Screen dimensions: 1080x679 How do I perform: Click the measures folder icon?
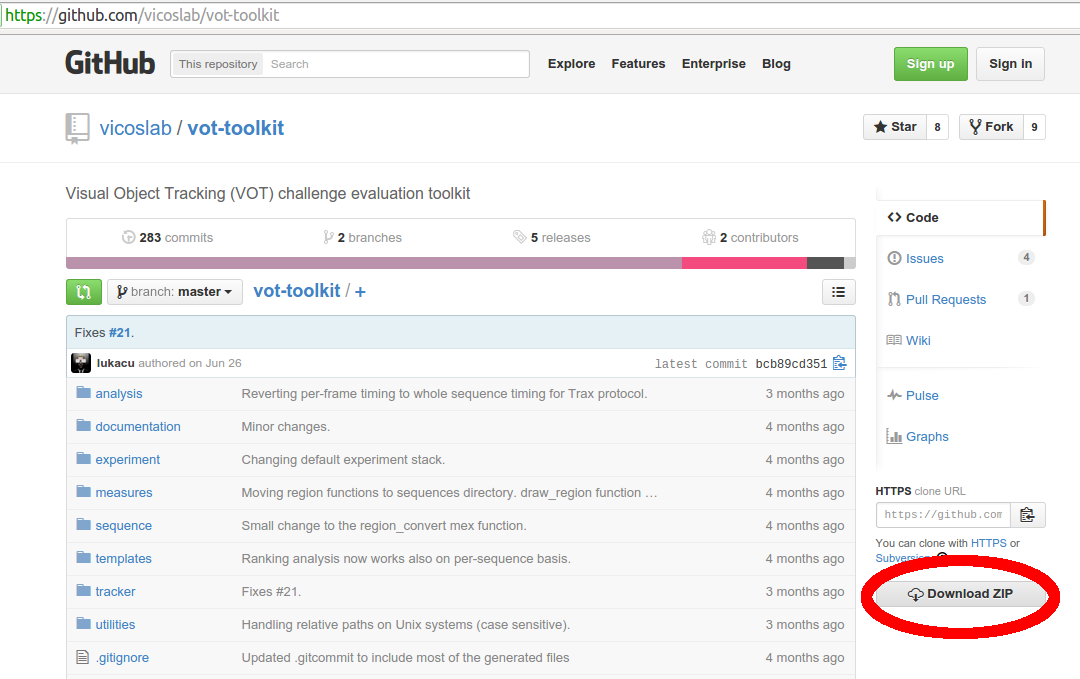[x=83, y=492]
